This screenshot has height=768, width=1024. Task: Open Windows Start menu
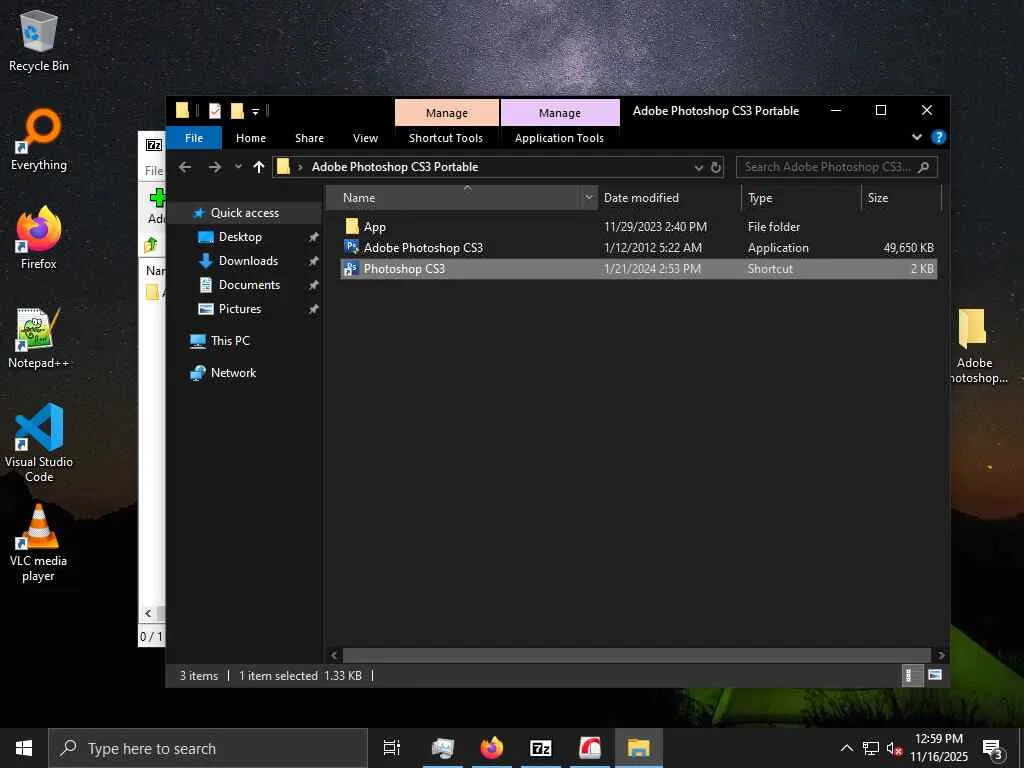tap(24, 748)
